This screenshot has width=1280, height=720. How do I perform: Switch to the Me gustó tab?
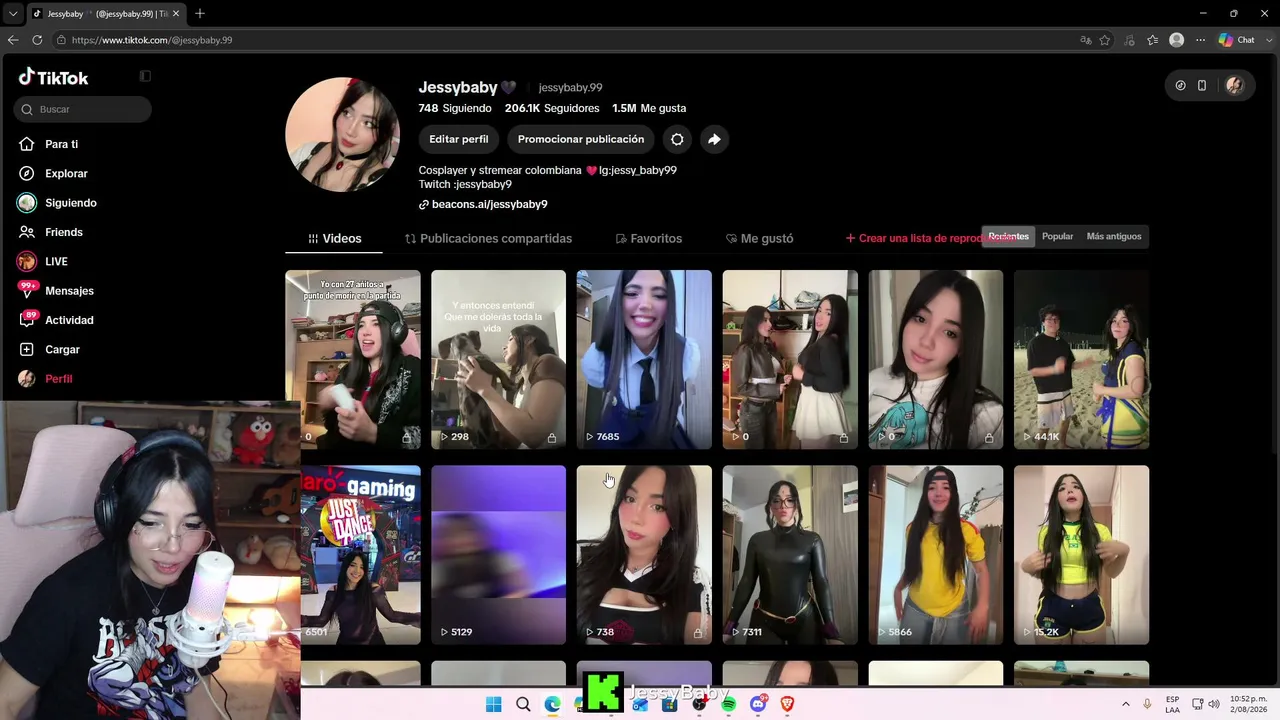coord(760,239)
